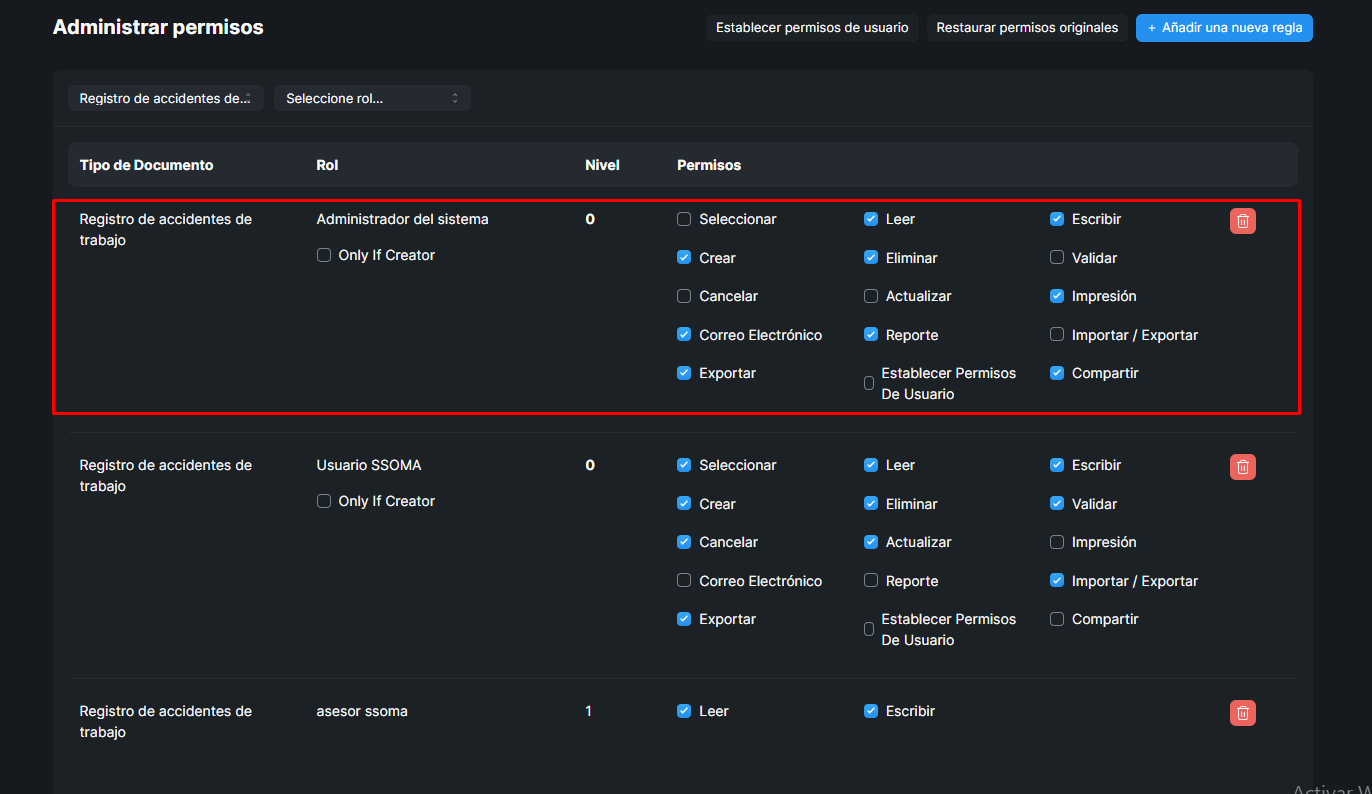Open the document type filter dropdown
This screenshot has width=1372, height=794.
click(165, 98)
